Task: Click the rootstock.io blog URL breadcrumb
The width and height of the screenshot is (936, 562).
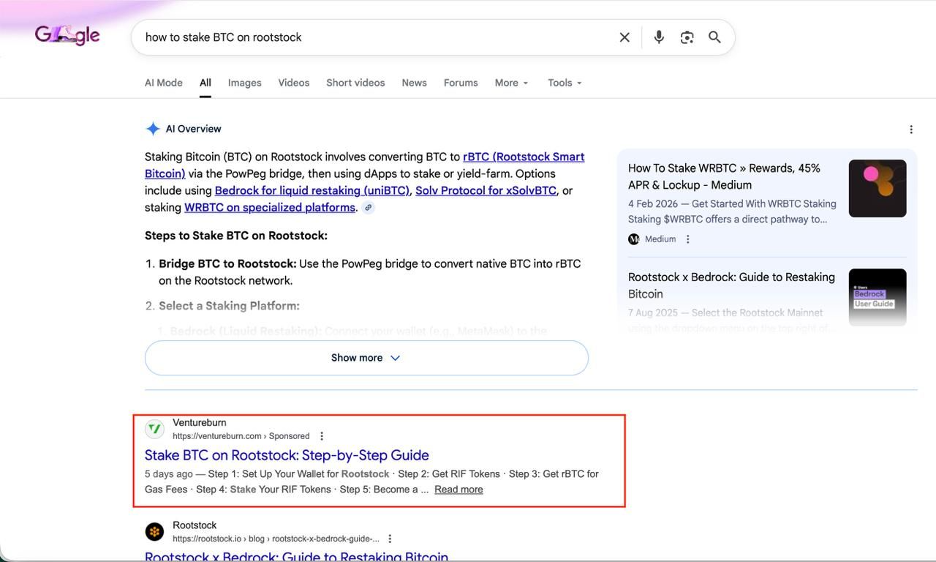Action: [x=276, y=539]
